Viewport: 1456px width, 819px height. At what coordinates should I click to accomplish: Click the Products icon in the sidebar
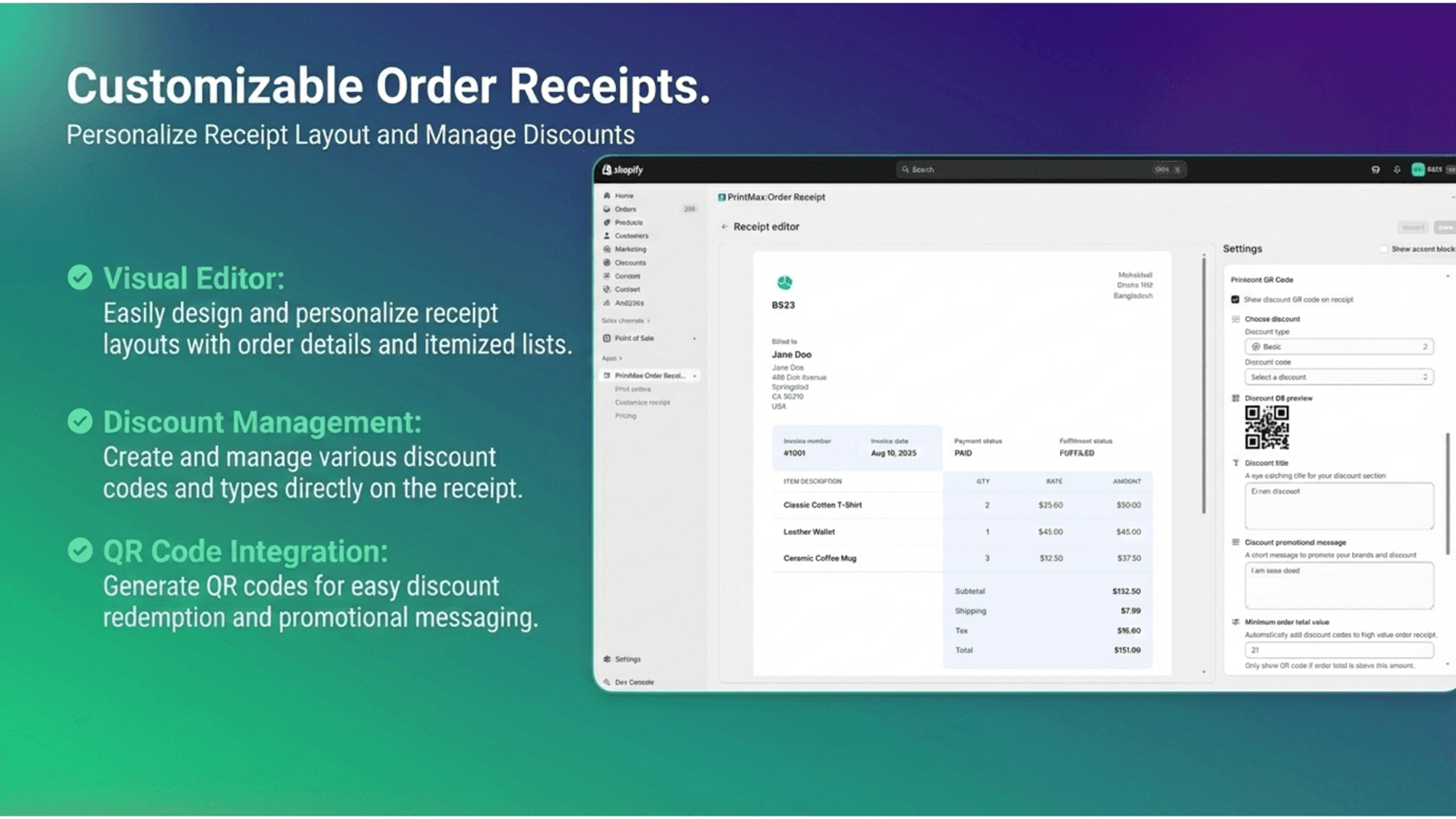(606, 221)
